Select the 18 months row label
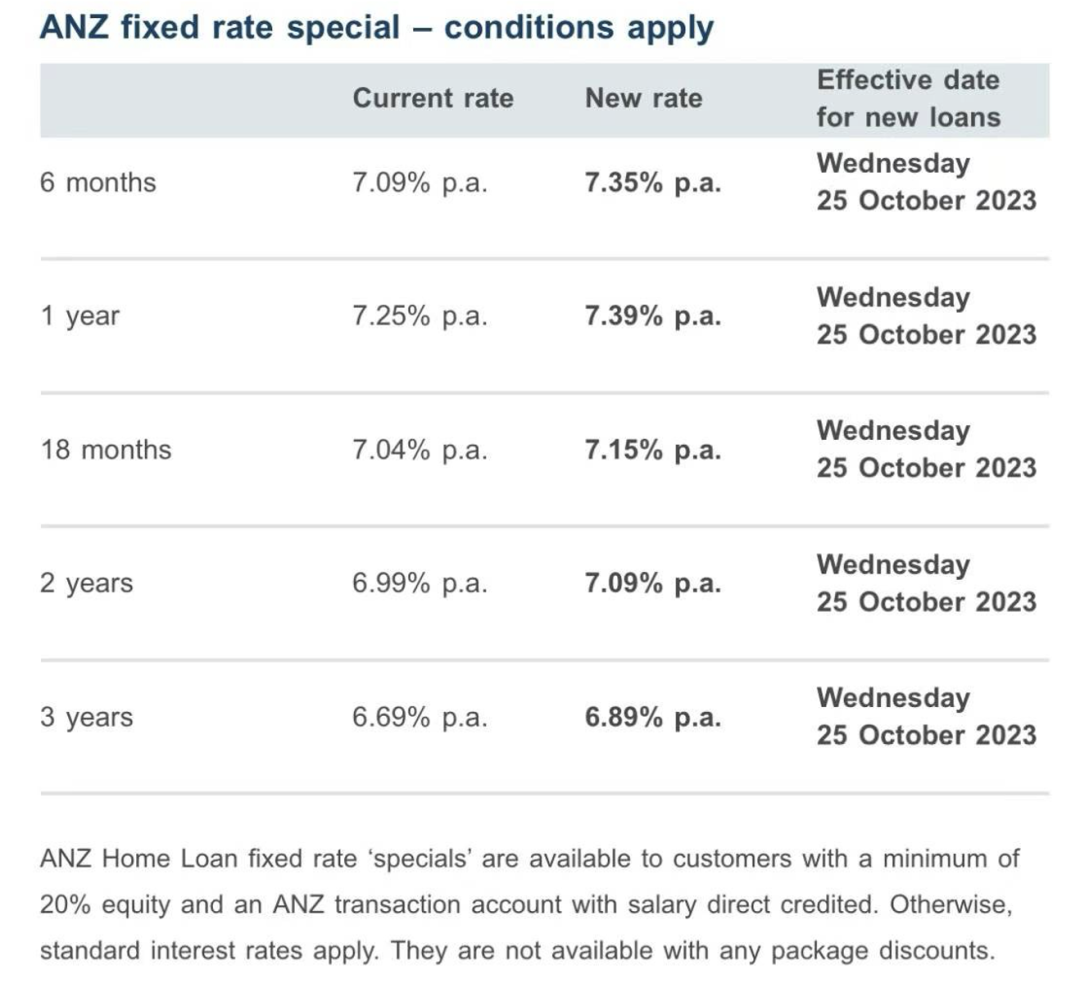1080x988 pixels. click(x=105, y=450)
